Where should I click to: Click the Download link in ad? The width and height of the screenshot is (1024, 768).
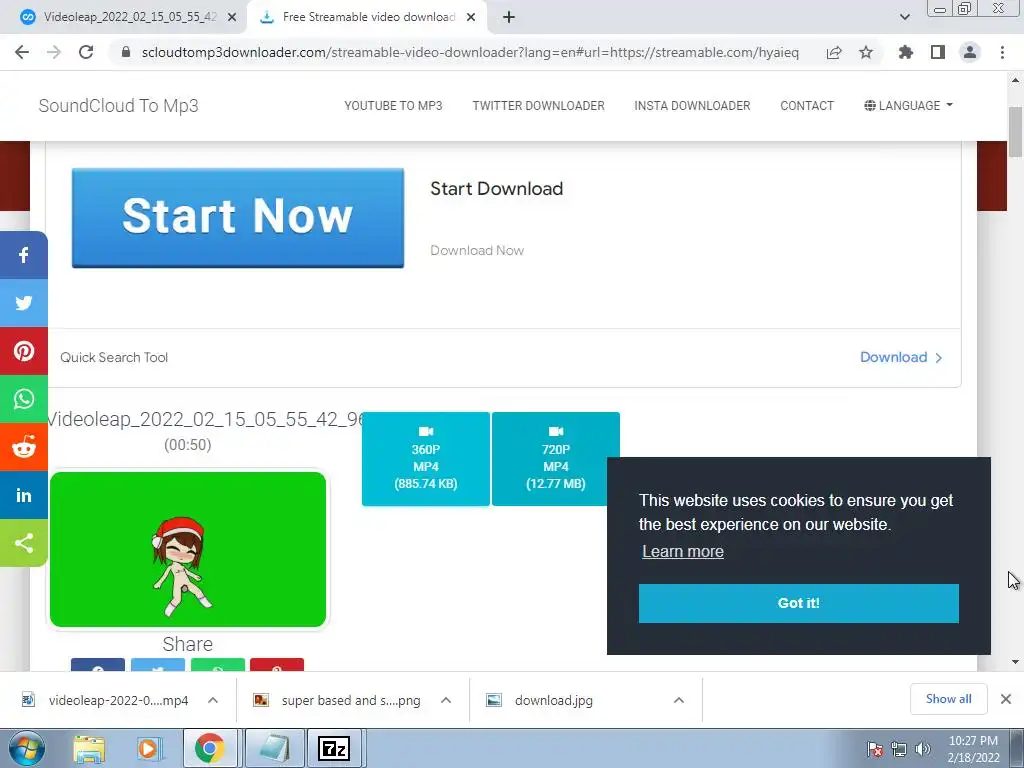[x=901, y=357]
